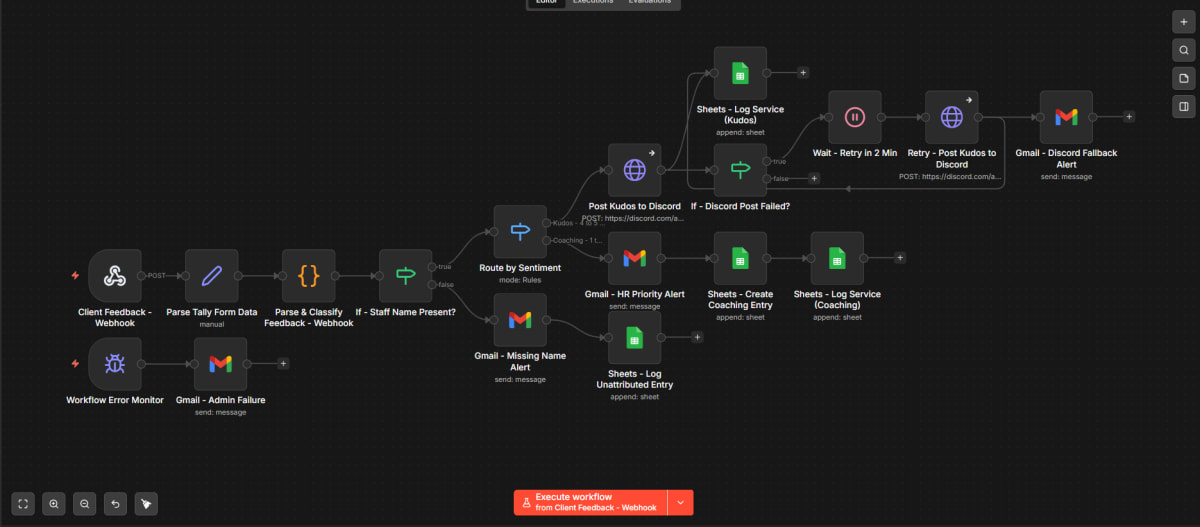Open the node search magnifier icon
The width and height of the screenshot is (1200, 527).
(1183, 49)
